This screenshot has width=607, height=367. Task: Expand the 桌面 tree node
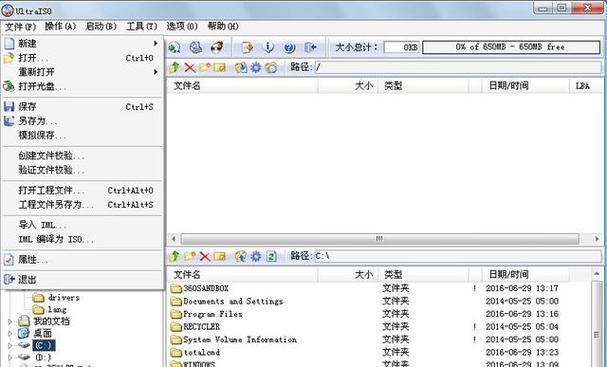[10, 333]
